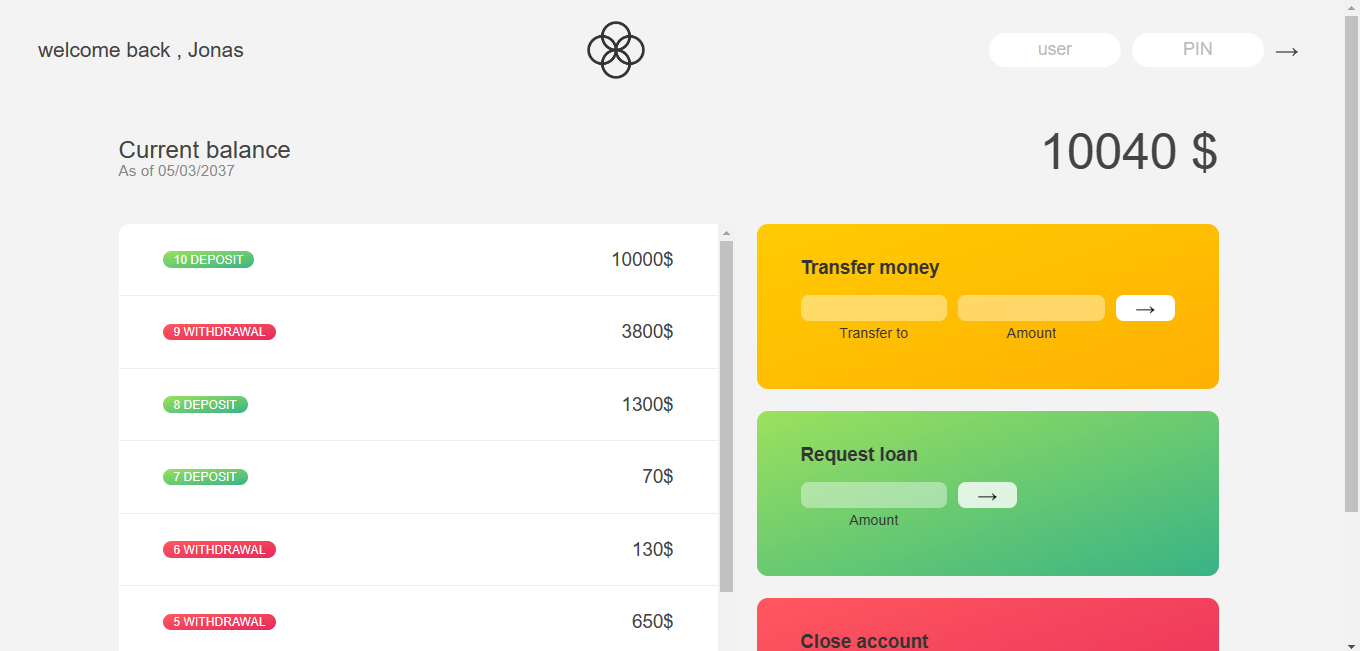The image size is (1360, 651).
Task: Click the loan Amount input field
Action: [874, 495]
